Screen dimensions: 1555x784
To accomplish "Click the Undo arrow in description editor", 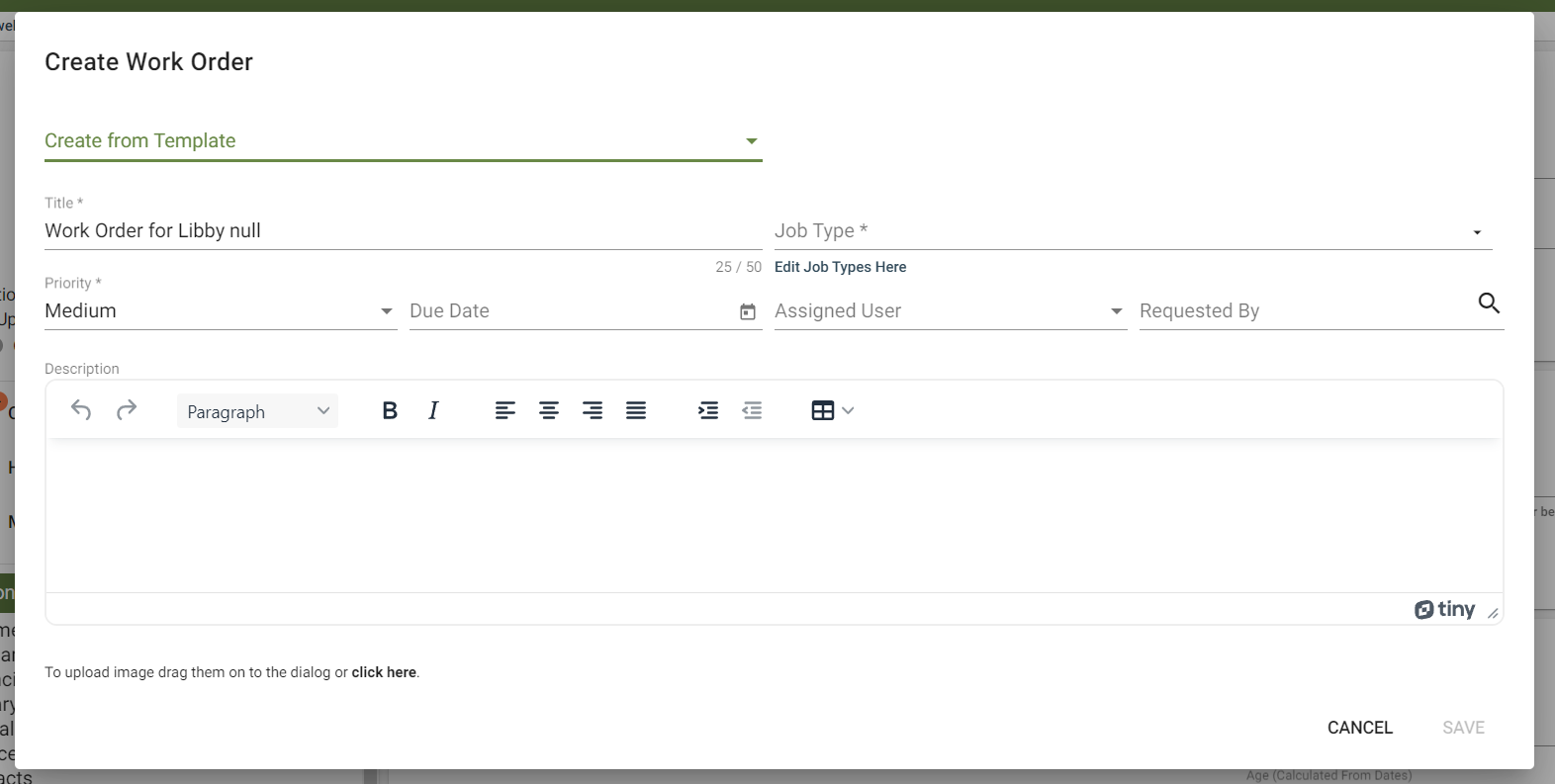I will click(x=81, y=410).
